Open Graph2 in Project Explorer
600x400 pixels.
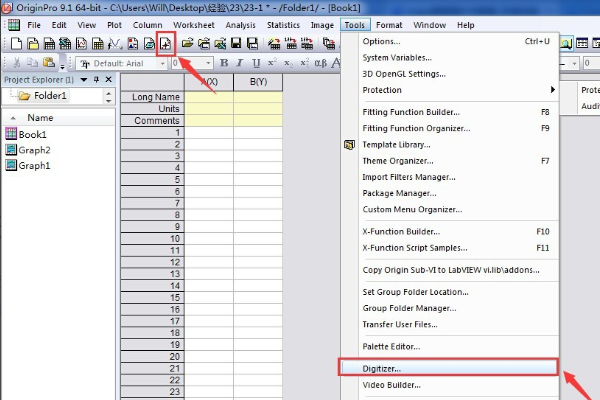[34, 150]
